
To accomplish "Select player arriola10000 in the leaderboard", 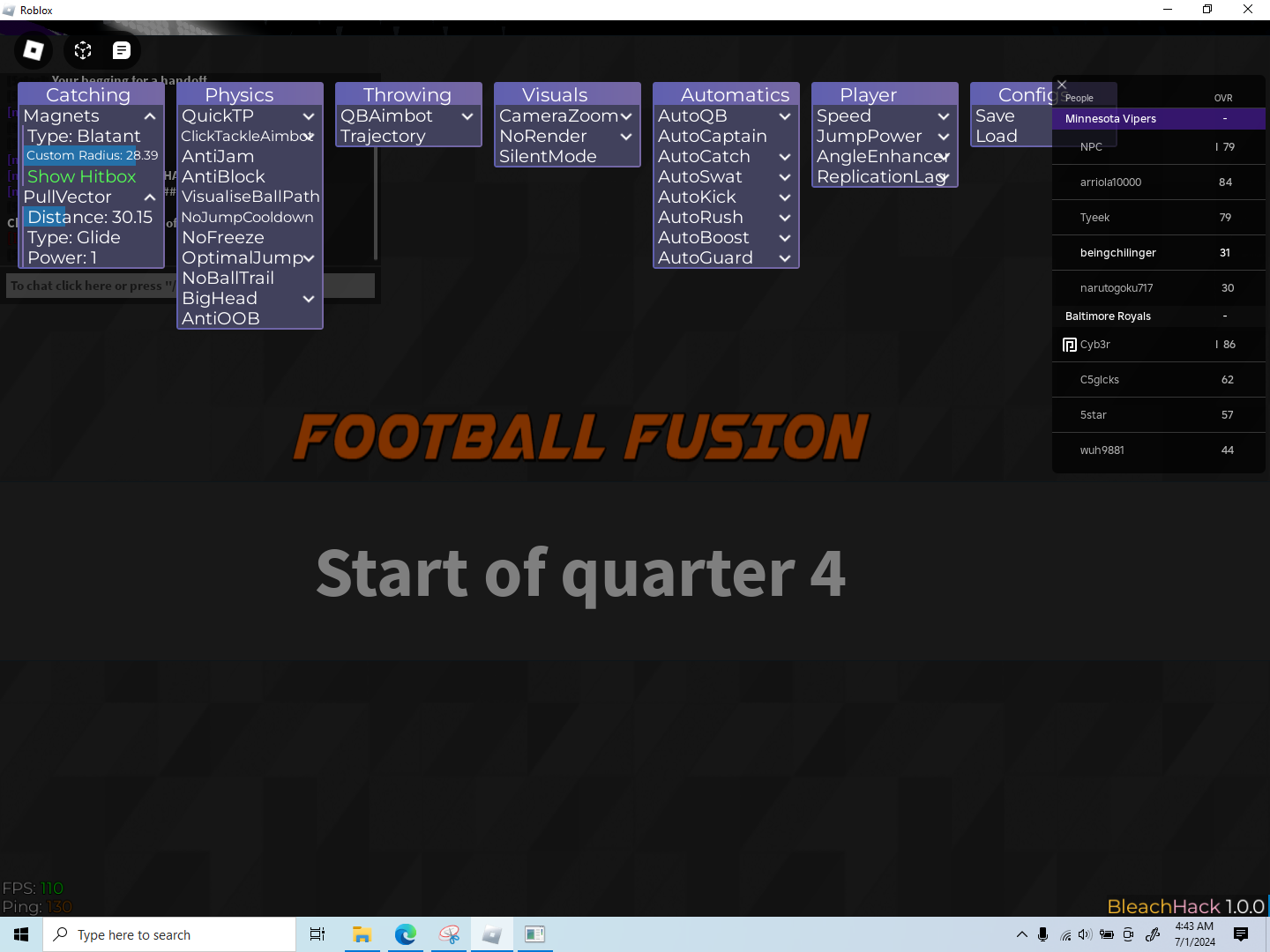I will [x=1159, y=182].
